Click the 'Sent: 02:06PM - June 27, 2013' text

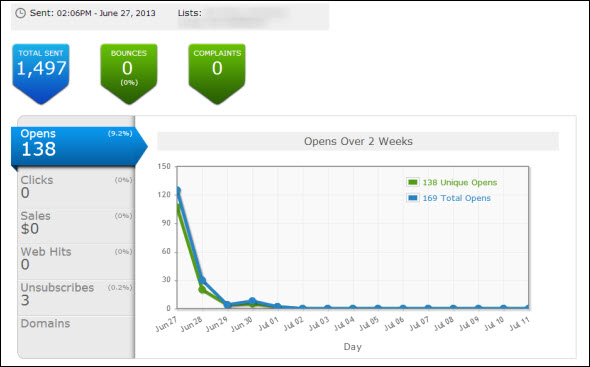point(93,13)
